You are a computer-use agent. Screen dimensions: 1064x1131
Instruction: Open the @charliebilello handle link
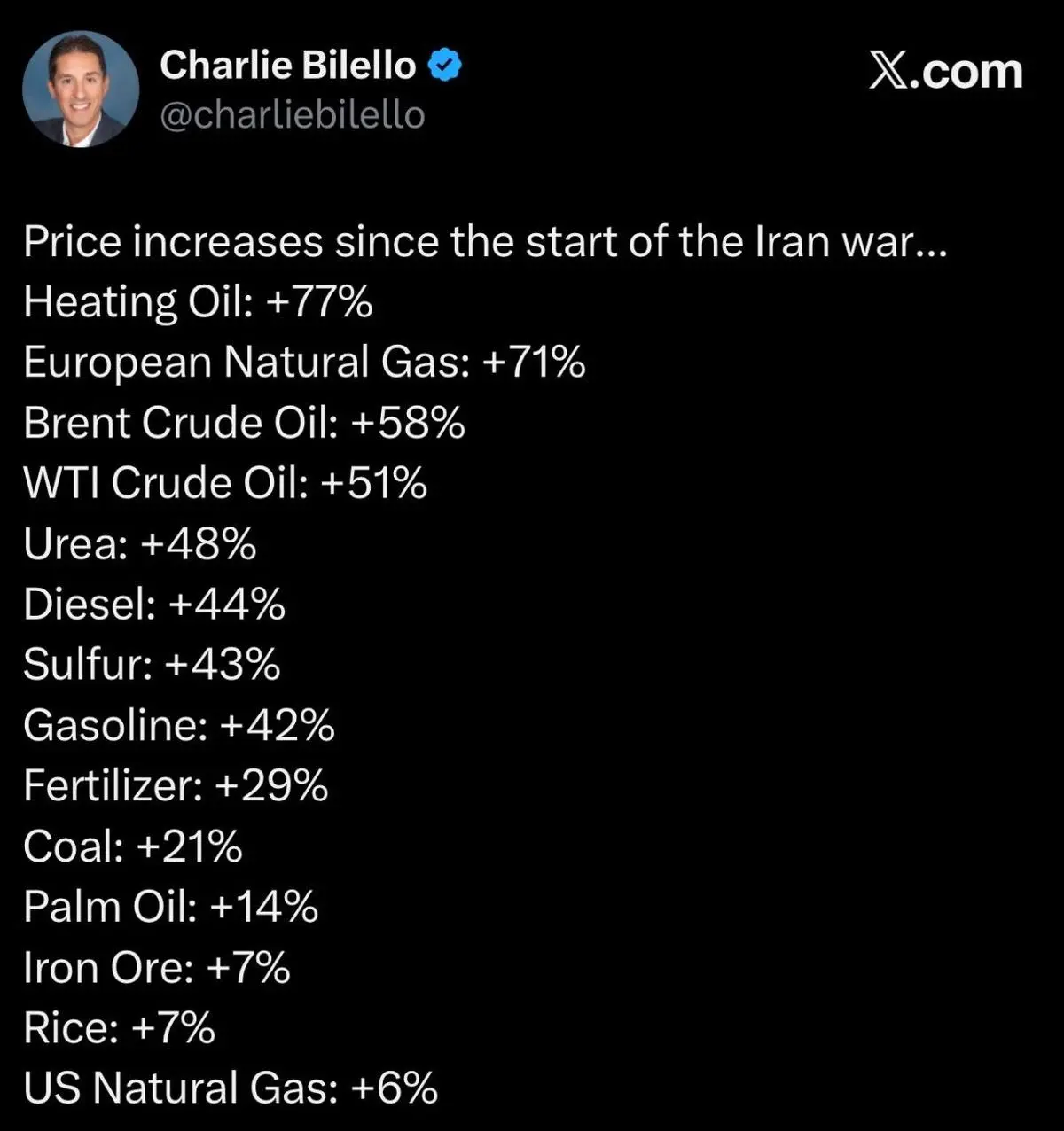[x=293, y=115]
